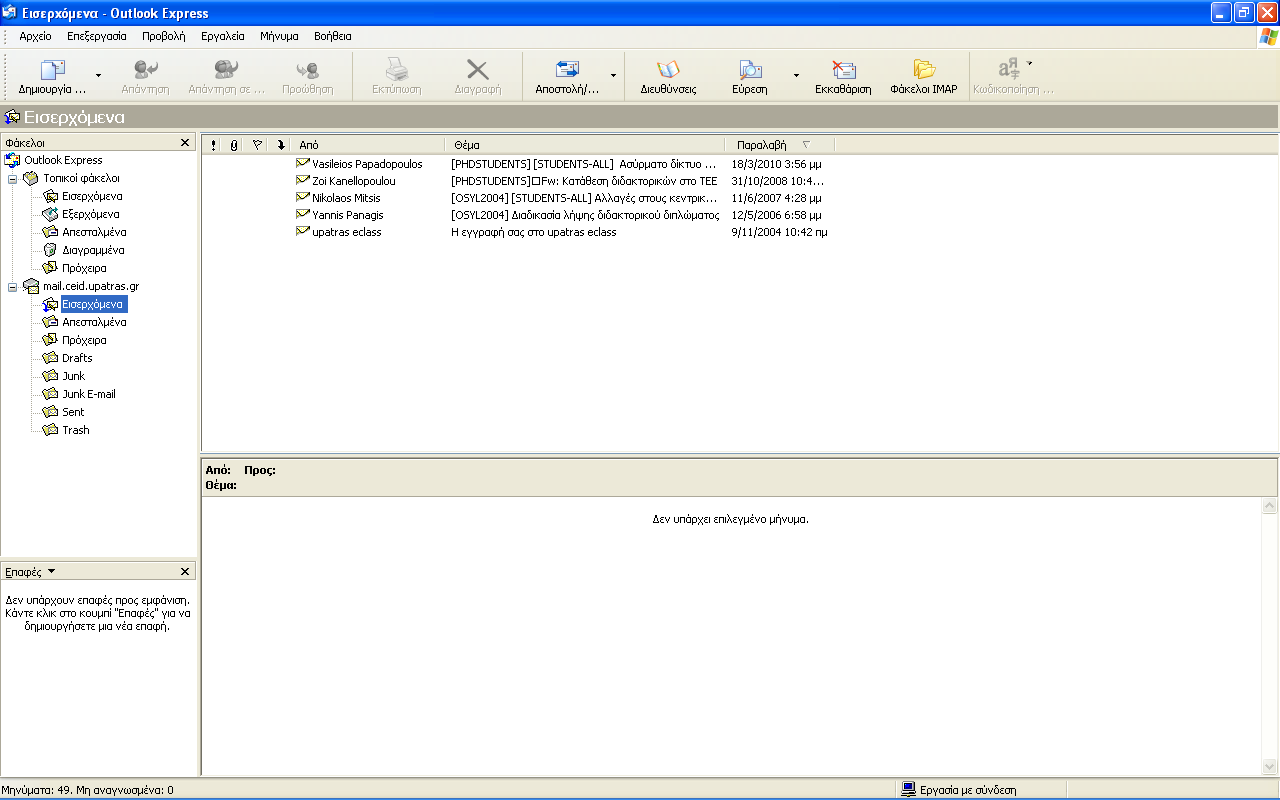1280x800 pixels.
Task: Click the Διαγραφή delete toolbar icon
Action: [478, 70]
